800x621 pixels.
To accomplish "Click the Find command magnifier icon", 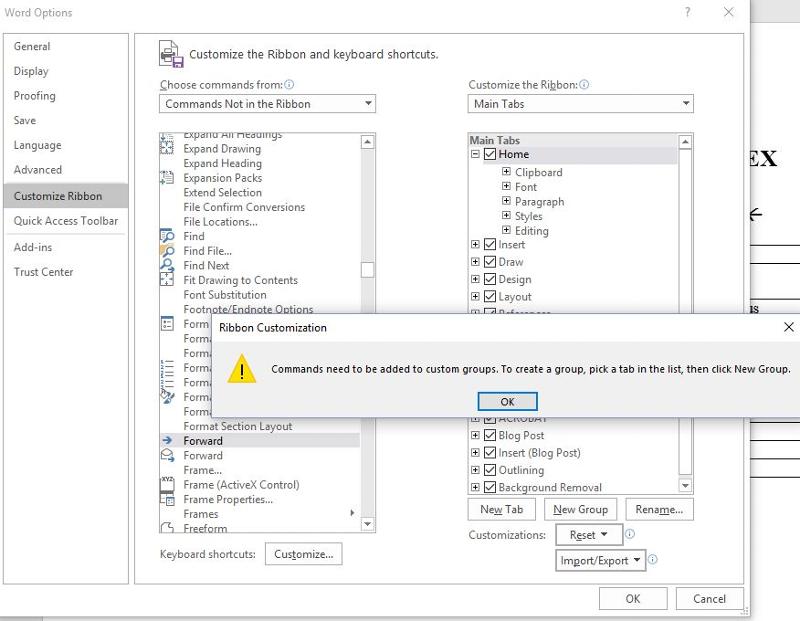I will coord(167,237).
